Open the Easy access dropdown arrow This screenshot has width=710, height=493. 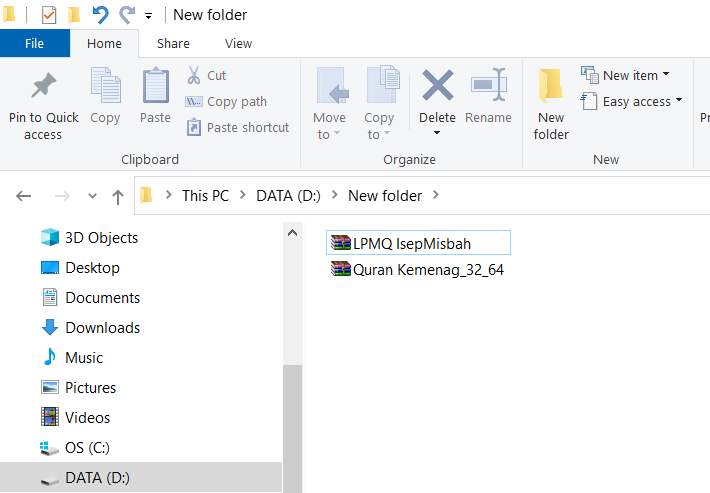[679, 100]
